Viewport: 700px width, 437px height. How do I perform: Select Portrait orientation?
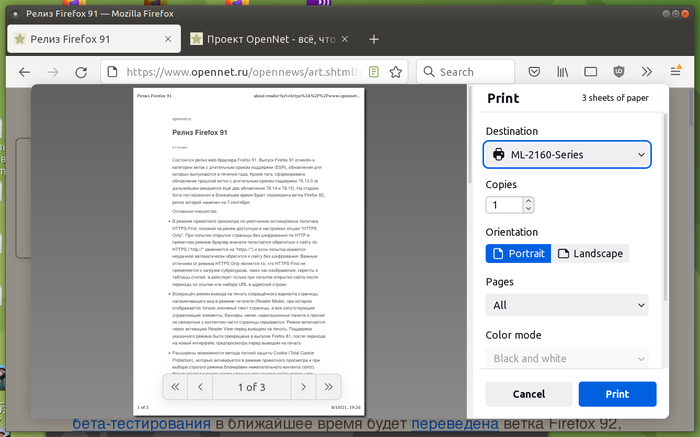pyautogui.click(x=518, y=254)
